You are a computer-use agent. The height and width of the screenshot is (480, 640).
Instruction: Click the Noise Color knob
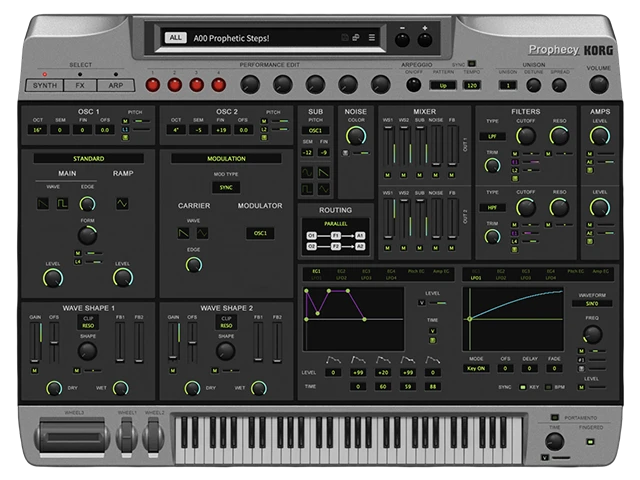pos(356,136)
